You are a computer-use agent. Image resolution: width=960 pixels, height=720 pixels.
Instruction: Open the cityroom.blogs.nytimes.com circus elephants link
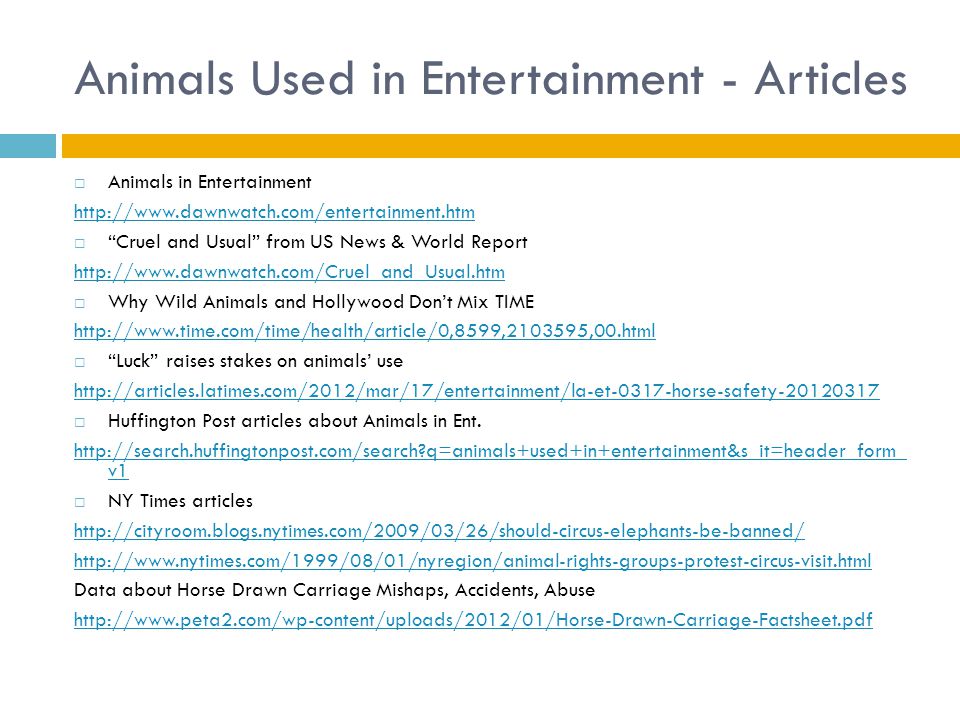(x=439, y=531)
